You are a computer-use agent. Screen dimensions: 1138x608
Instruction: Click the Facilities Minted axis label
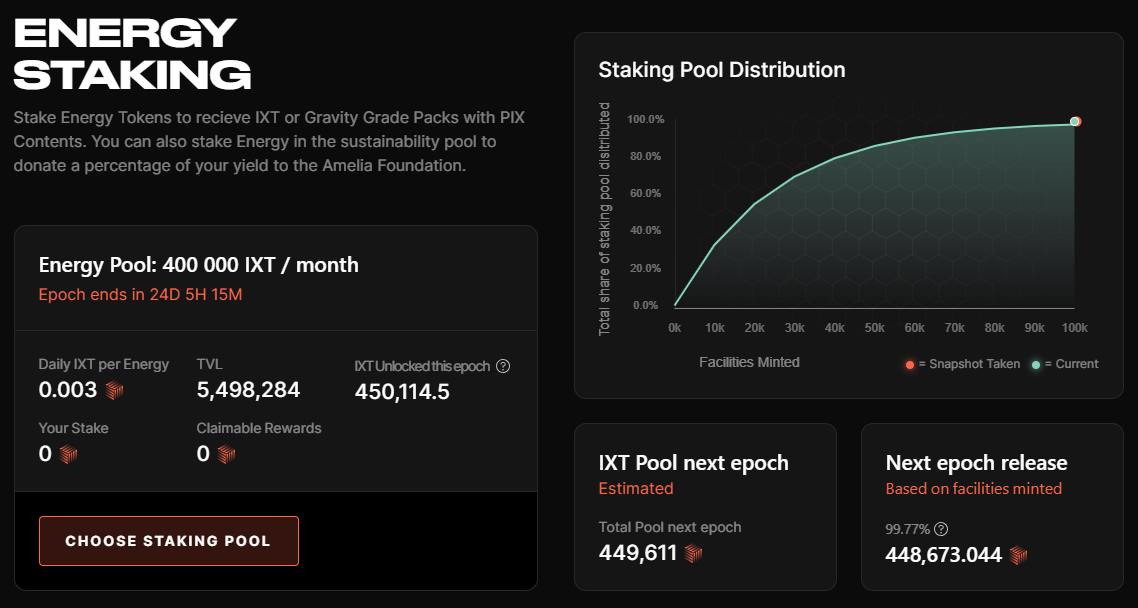749,362
